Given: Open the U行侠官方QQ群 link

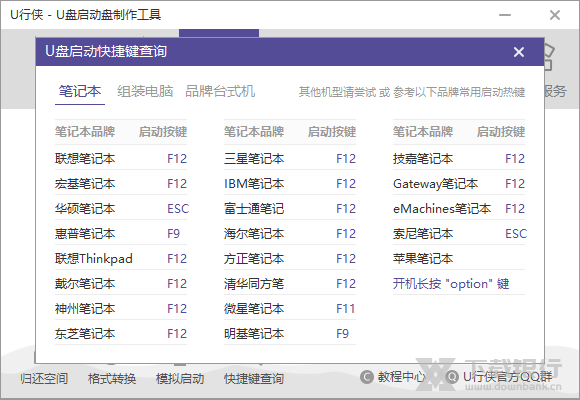Looking at the screenshot, I should [x=508, y=377].
